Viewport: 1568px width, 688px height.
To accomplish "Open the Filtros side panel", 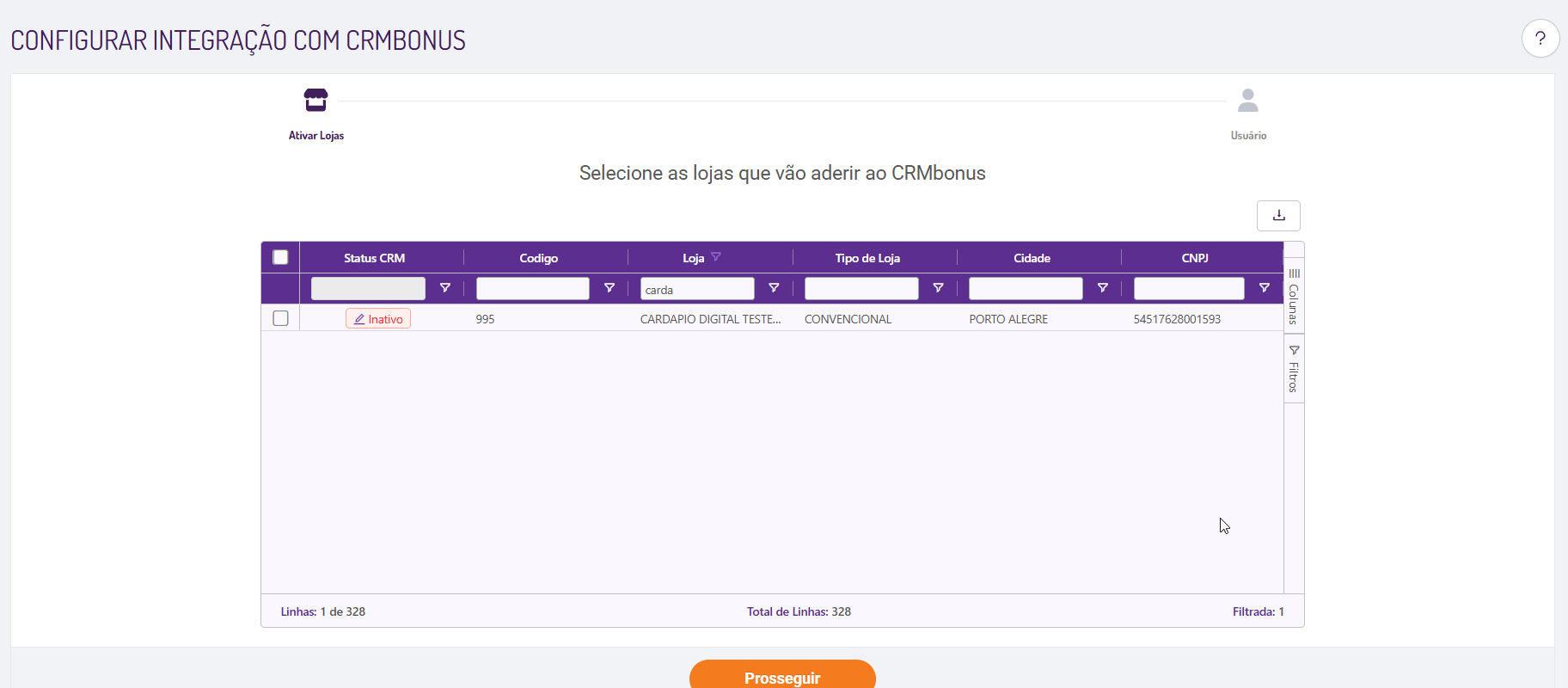I will coord(1294,369).
